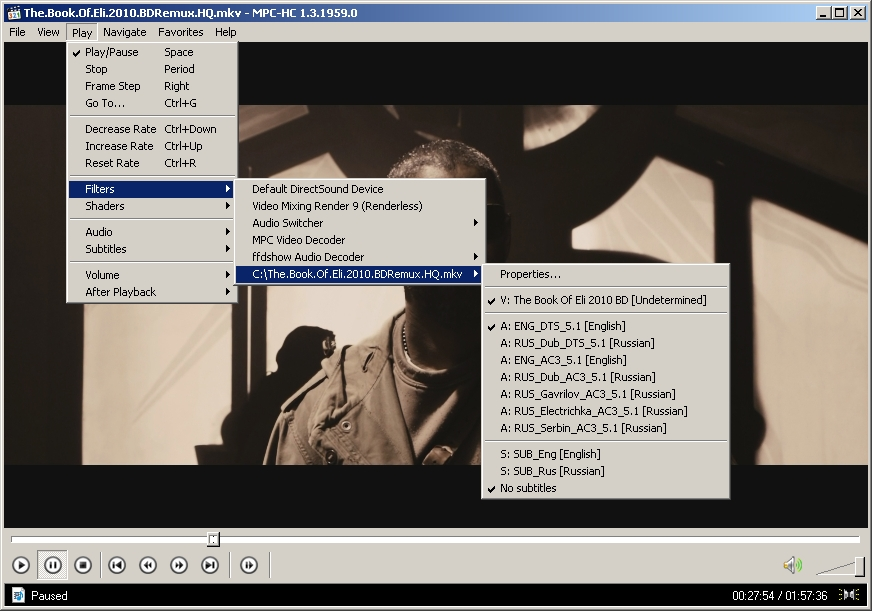Skip to previous chapter button
The height and width of the screenshot is (611, 872).
117,566
